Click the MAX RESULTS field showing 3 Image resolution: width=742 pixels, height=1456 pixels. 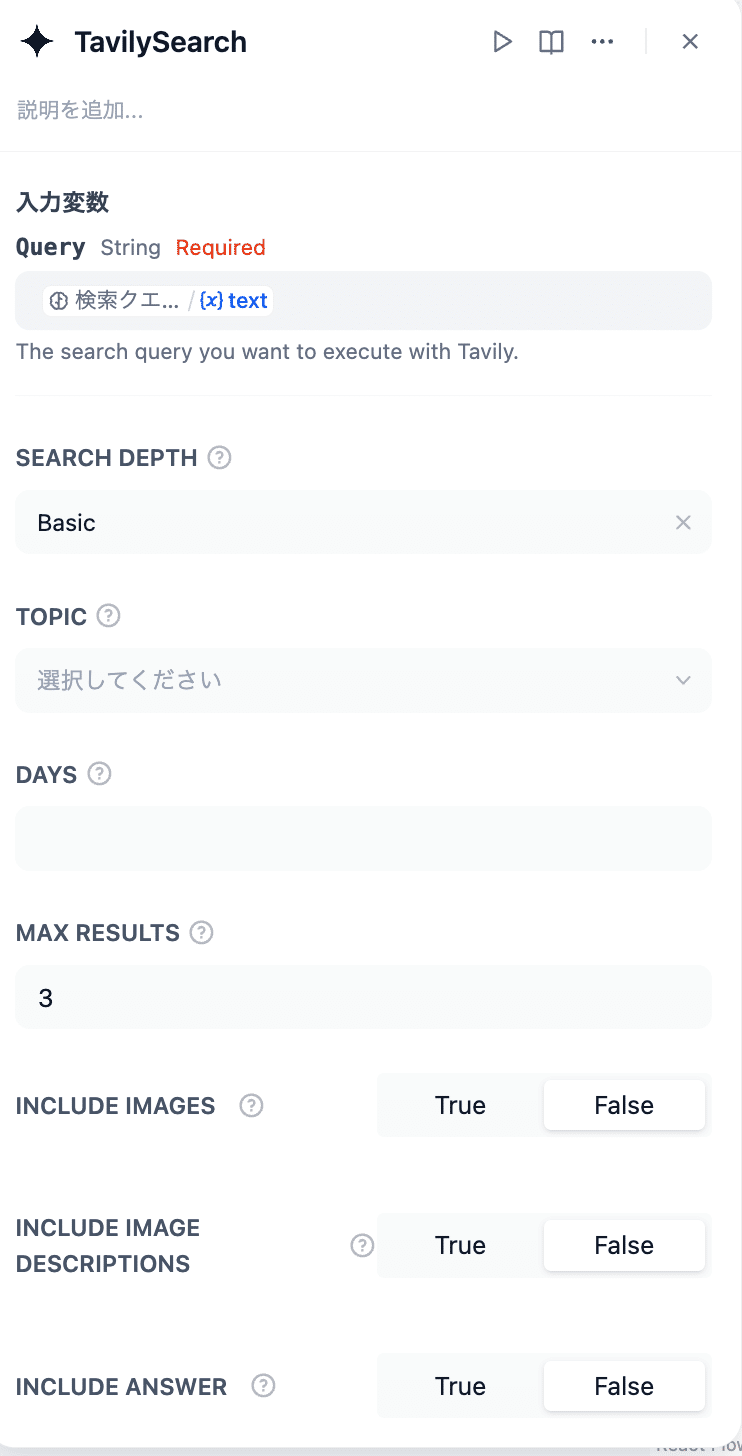363,997
